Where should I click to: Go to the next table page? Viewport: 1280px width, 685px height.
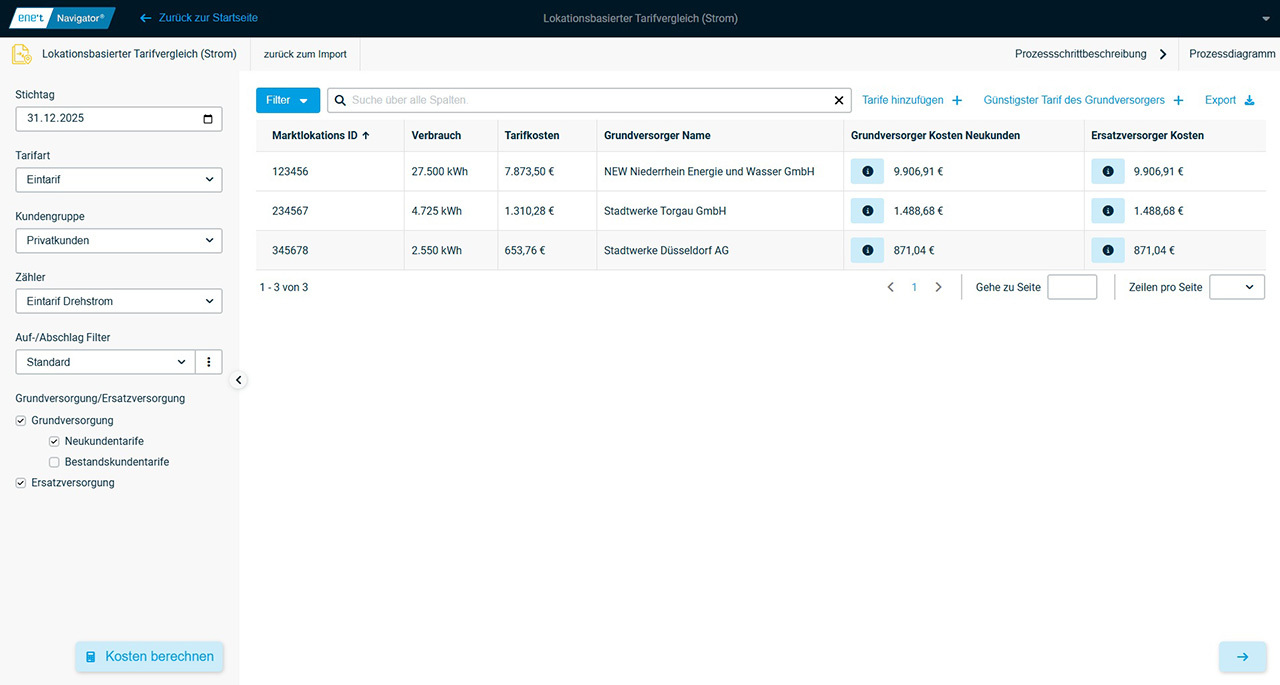click(938, 288)
